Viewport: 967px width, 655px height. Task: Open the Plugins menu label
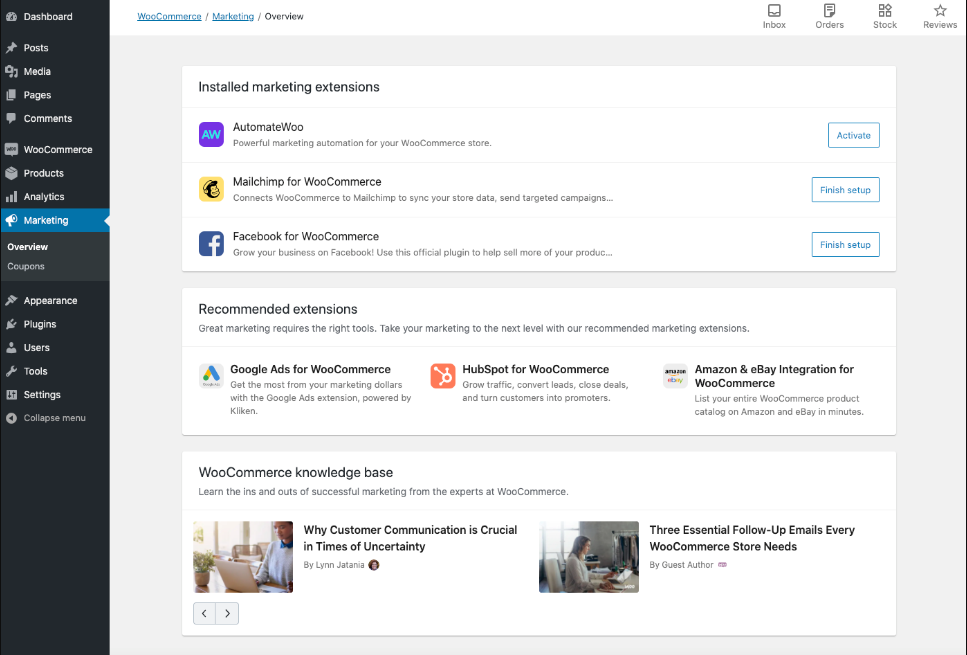(x=40, y=324)
